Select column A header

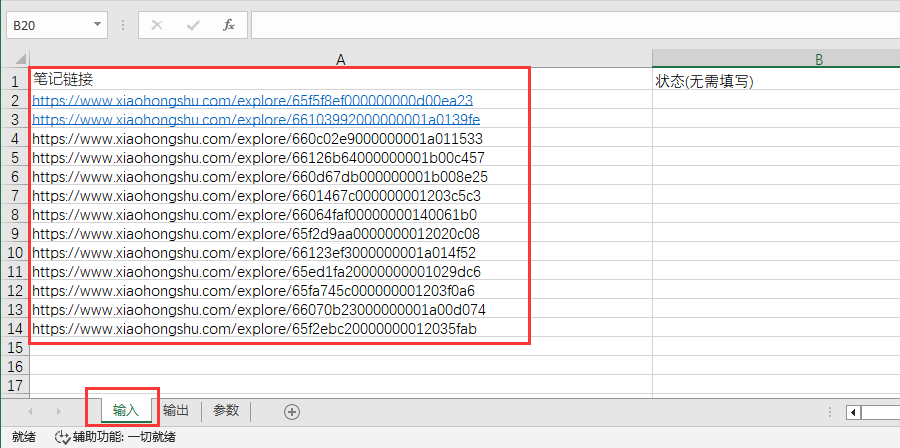[341, 59]
